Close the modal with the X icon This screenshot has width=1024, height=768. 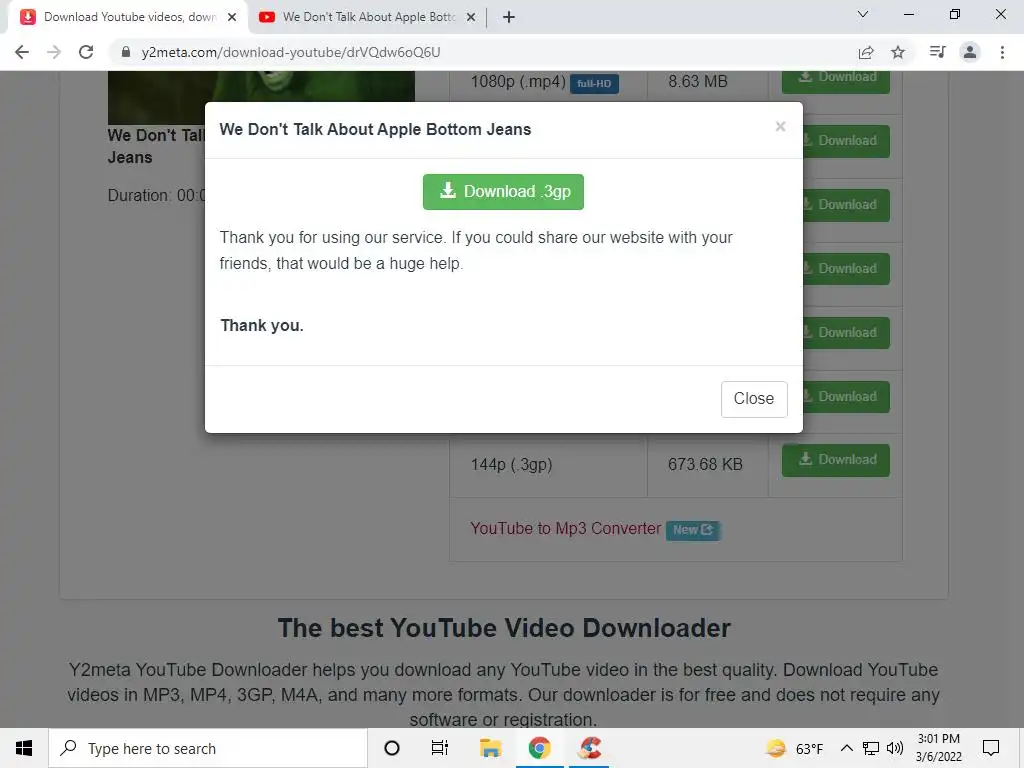point(780,127)
